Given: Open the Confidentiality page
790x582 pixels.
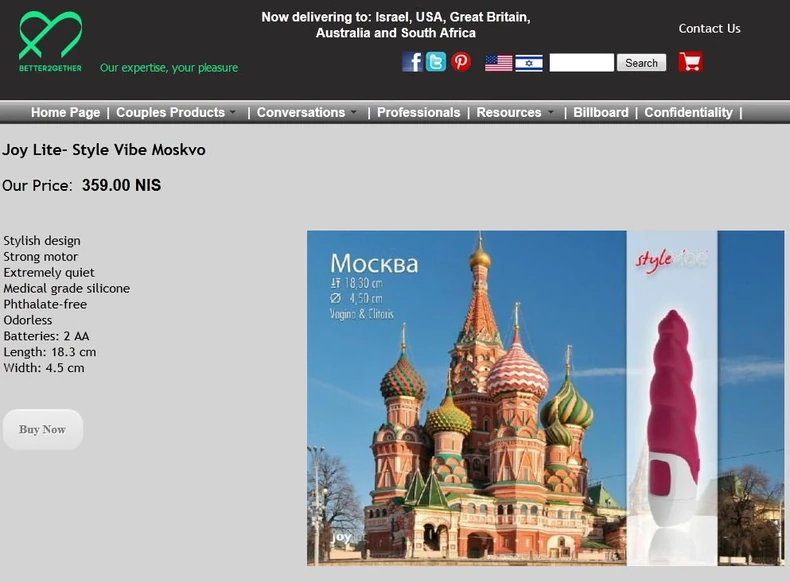Looking at the screenshot, I should (x=688, y=112).
